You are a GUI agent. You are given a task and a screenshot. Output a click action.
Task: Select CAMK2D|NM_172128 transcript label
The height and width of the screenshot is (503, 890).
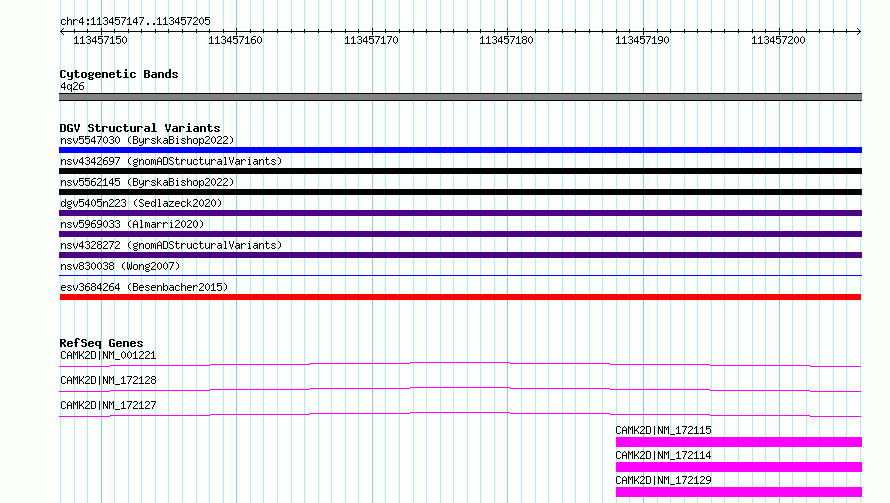108,380
